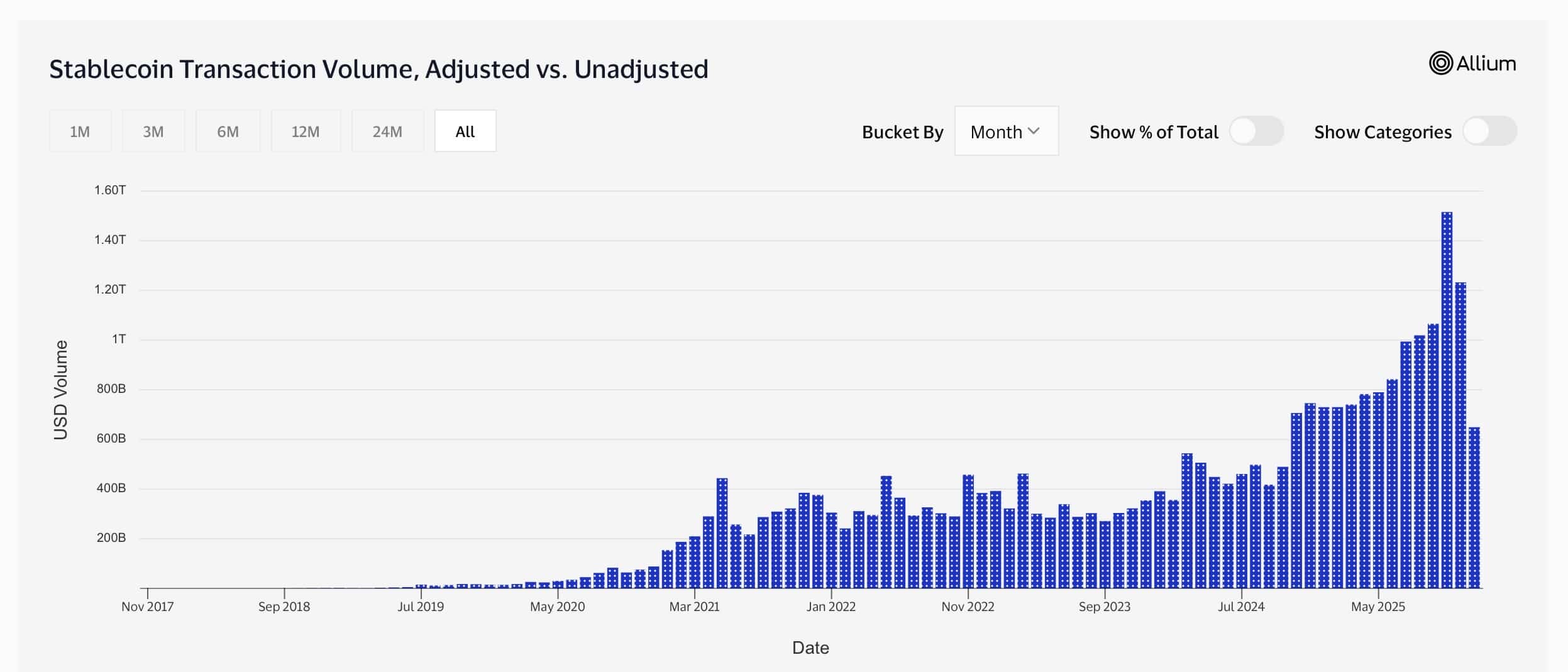Click the tallest bar in the chart
1568x672 pixels.
1447,402
